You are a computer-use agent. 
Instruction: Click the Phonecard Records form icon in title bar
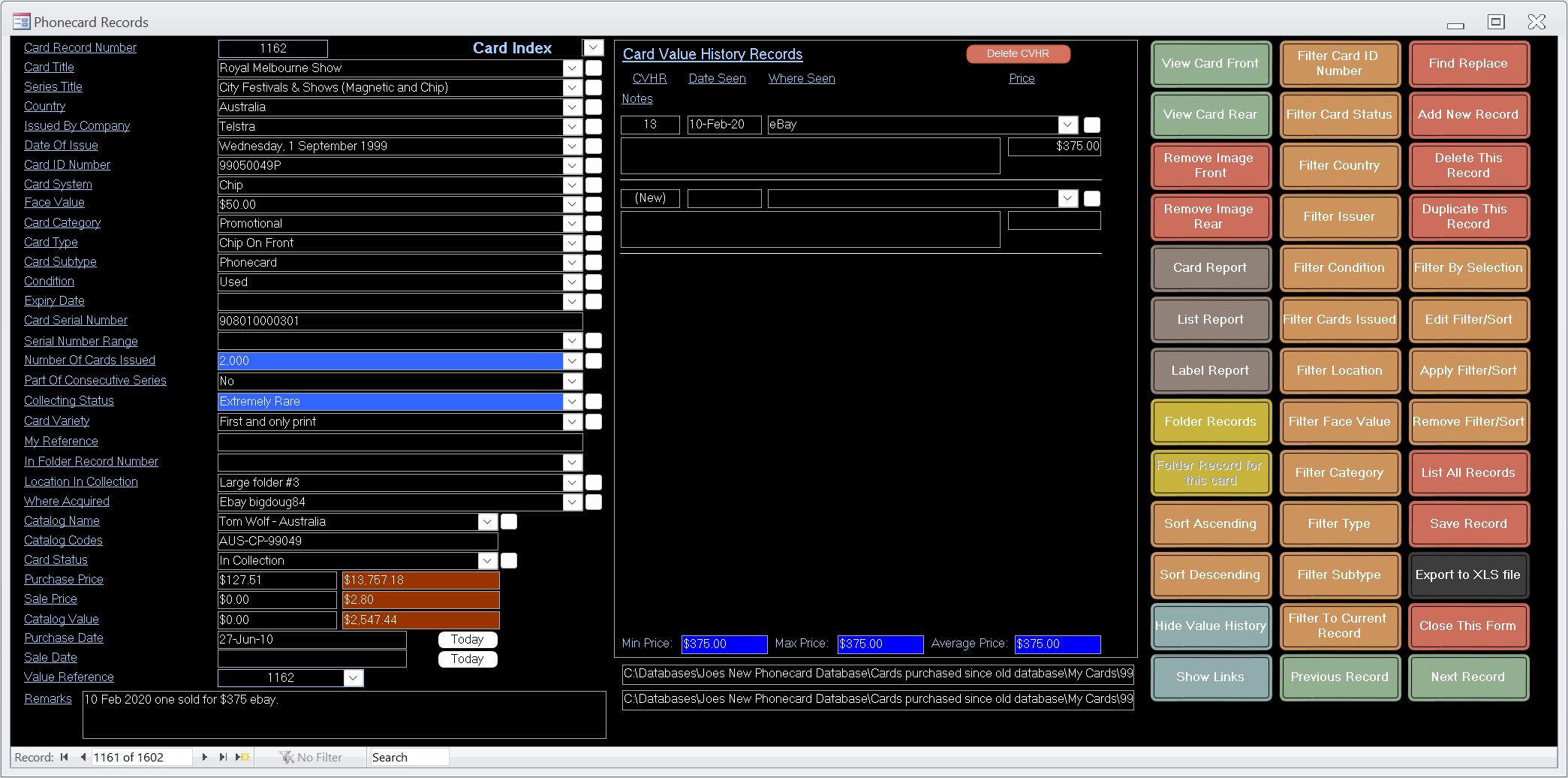tap(21, 22)
